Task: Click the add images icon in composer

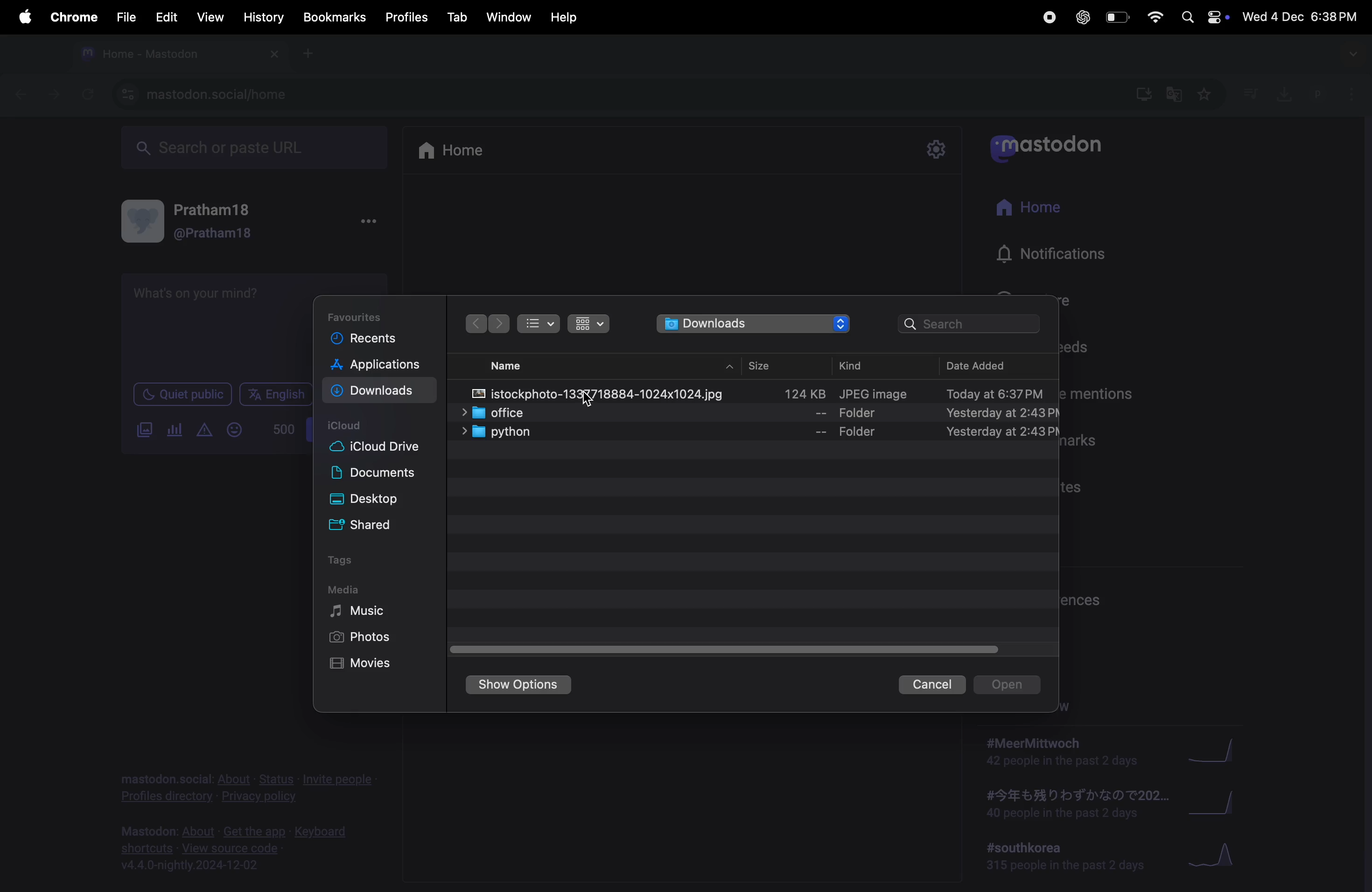Action: point(144,431)
